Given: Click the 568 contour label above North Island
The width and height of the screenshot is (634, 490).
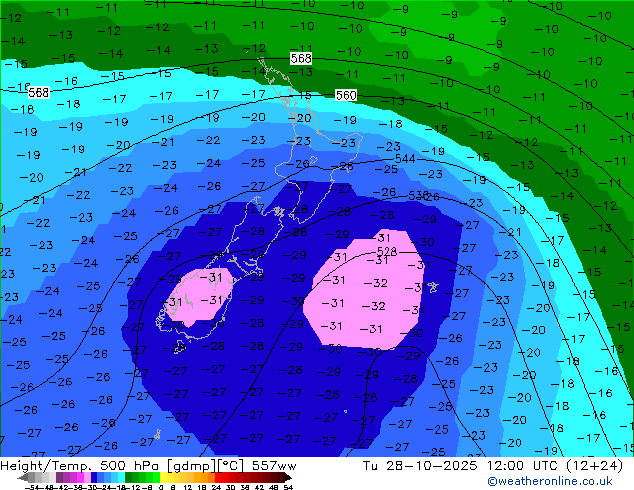Looking at the screenshot, I should (301, 59).
